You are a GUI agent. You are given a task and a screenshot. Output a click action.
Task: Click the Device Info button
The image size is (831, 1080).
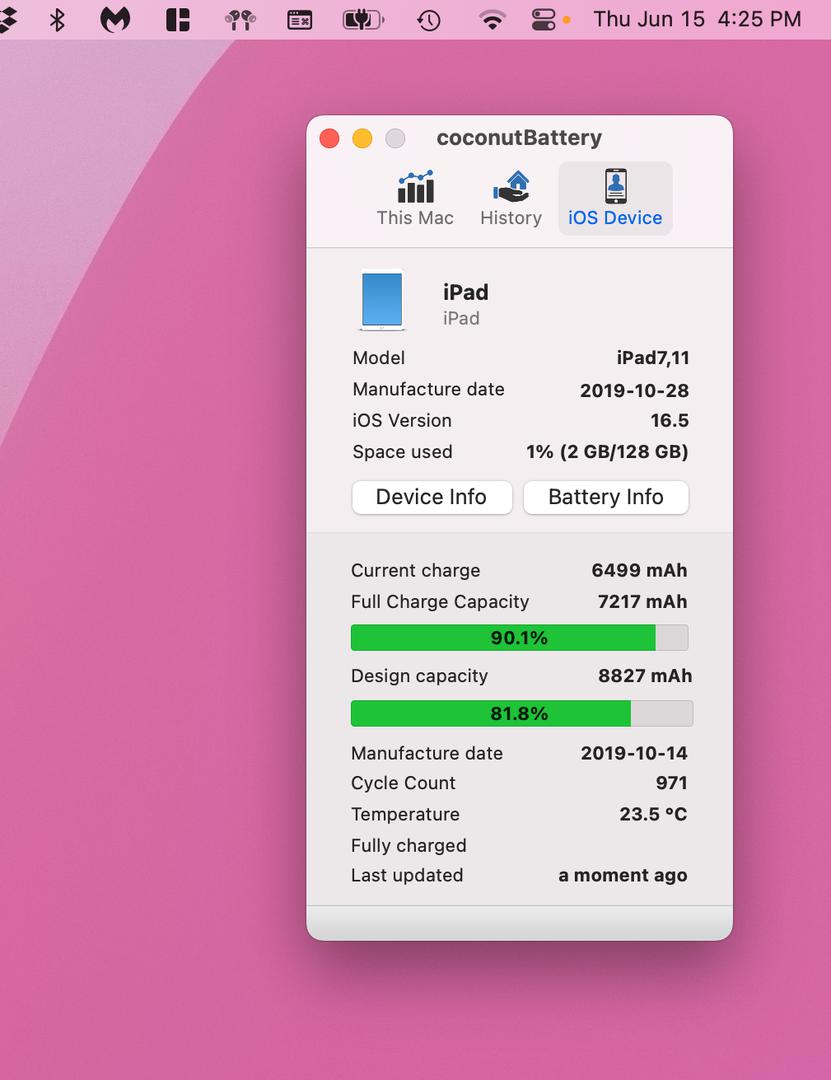tap(432, 497)
